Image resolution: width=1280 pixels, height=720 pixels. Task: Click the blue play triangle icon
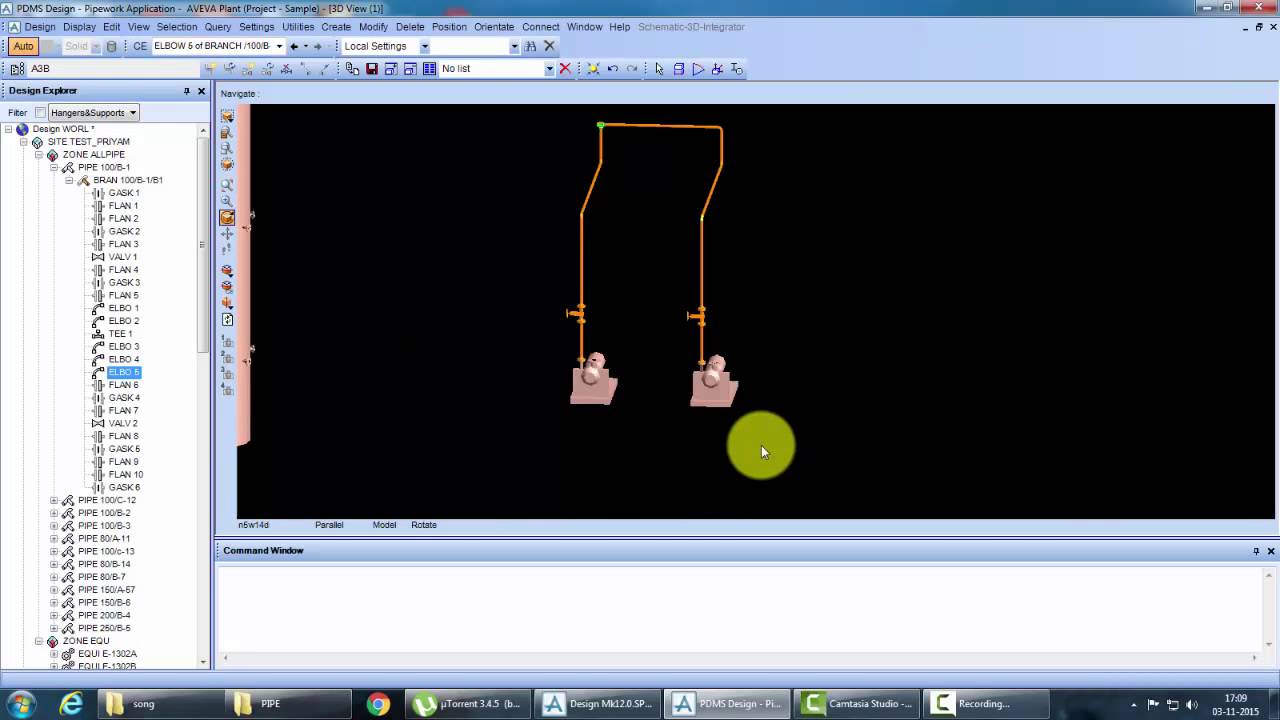coord(698,69)
